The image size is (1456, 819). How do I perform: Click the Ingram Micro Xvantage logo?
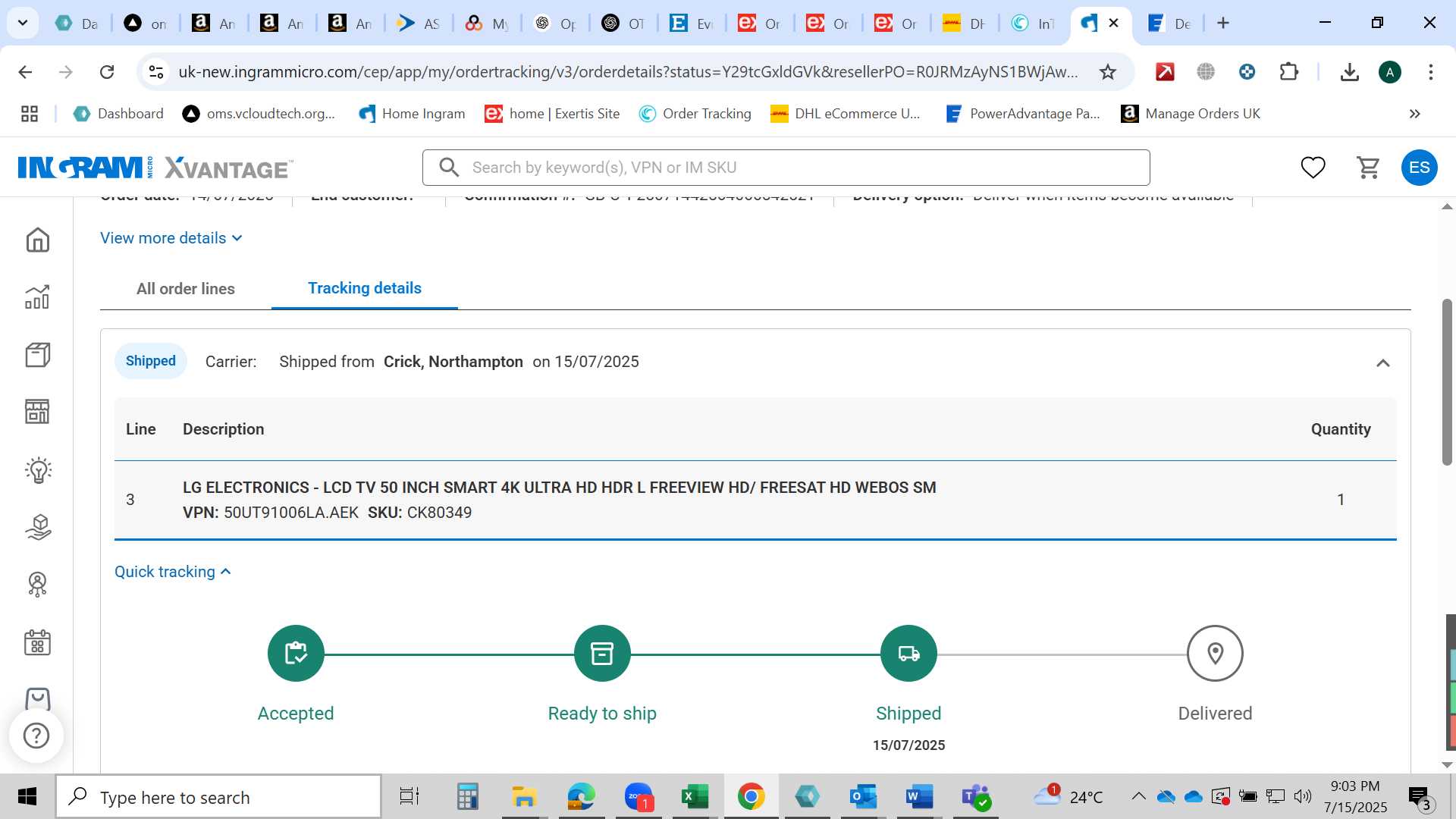pos(155,168)
